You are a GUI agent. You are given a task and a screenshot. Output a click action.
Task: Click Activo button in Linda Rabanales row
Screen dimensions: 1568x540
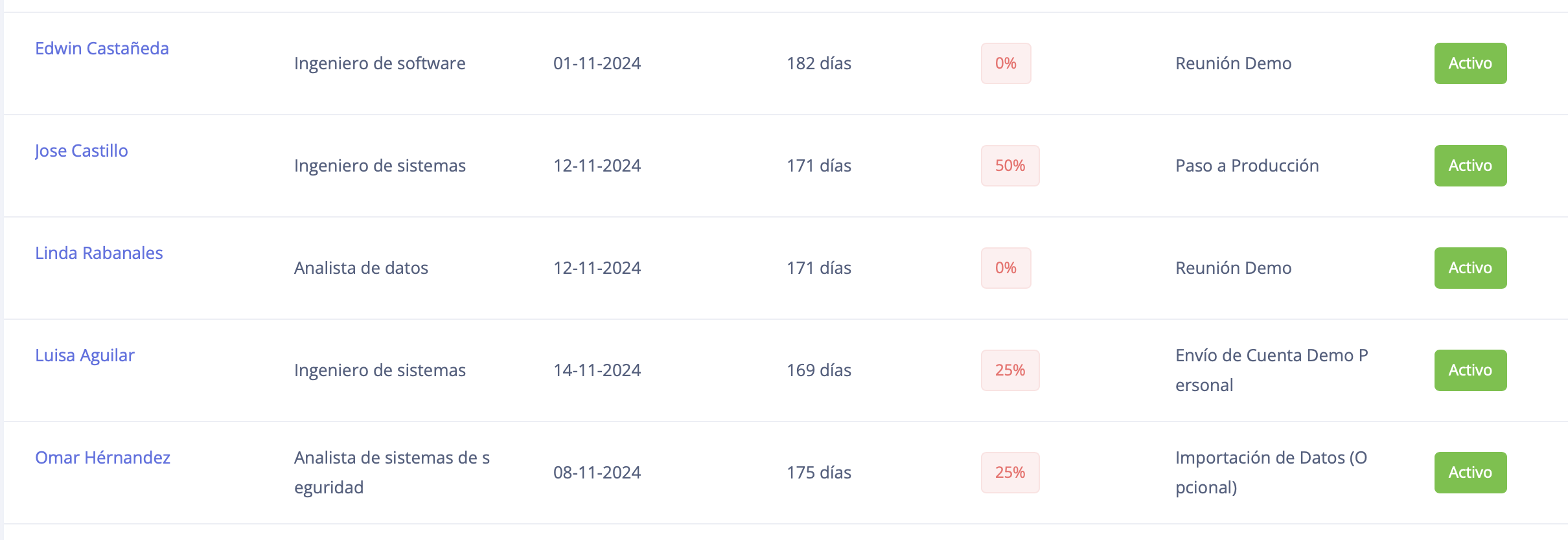[x=1470, y=268]
